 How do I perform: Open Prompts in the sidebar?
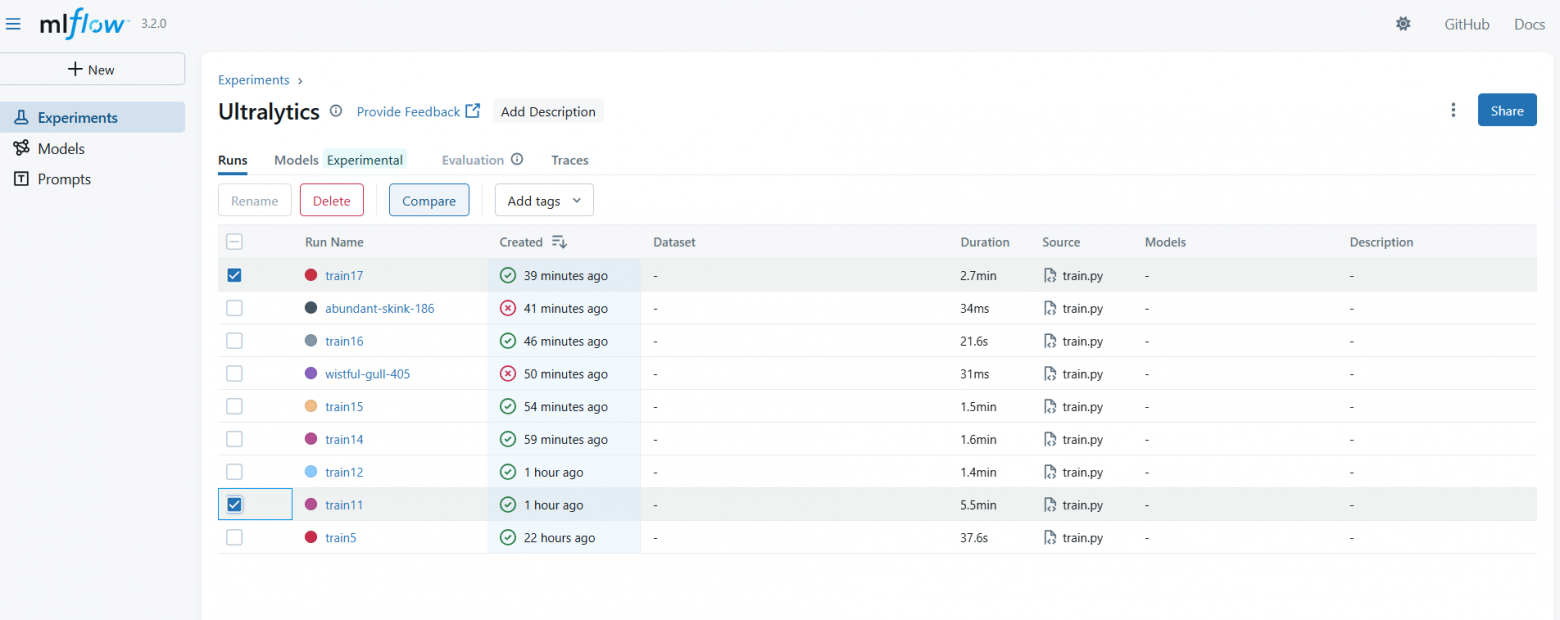(64, 179)
